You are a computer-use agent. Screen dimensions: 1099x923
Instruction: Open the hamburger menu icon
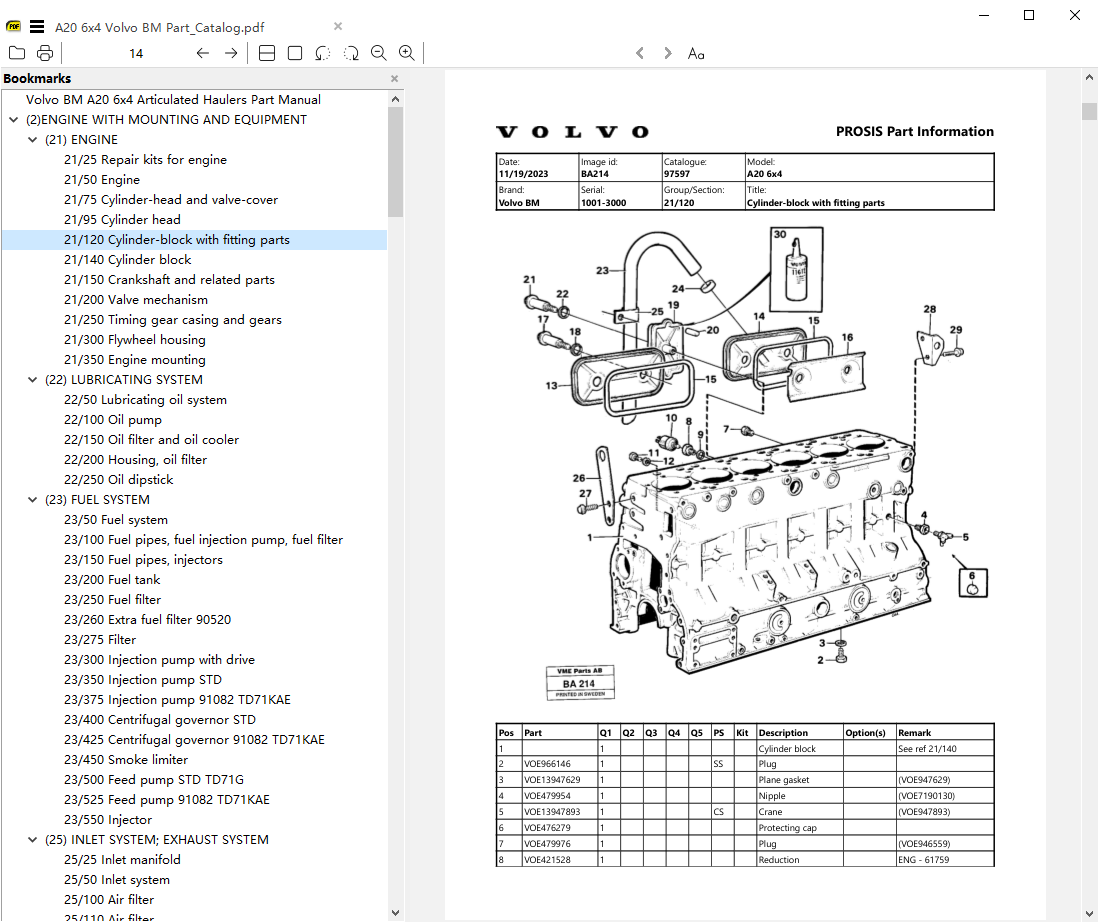pyautogui.click(x=37, y=27)
